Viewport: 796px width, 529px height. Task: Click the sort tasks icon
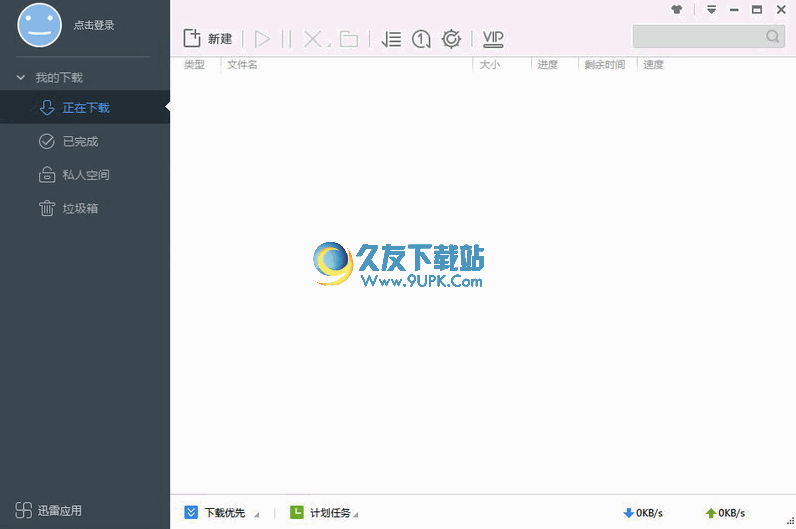(x=391, y=39)
